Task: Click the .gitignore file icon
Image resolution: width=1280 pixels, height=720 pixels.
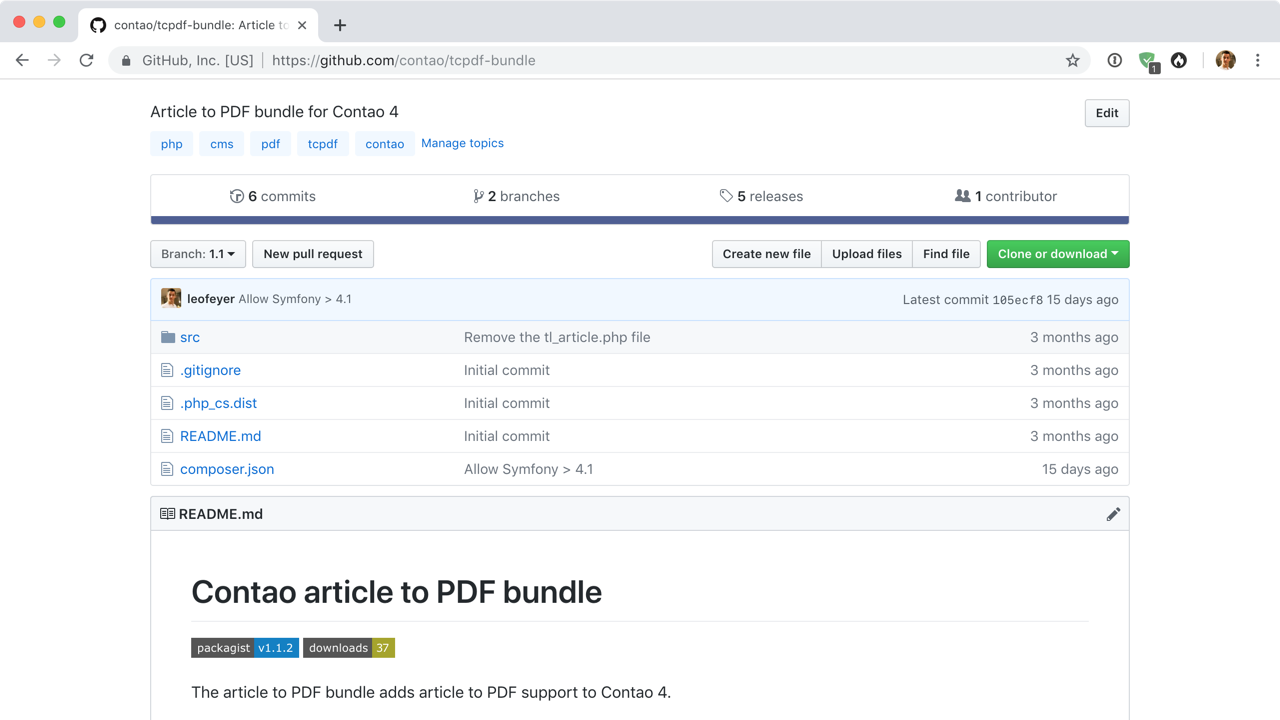Action: [167, 370]
